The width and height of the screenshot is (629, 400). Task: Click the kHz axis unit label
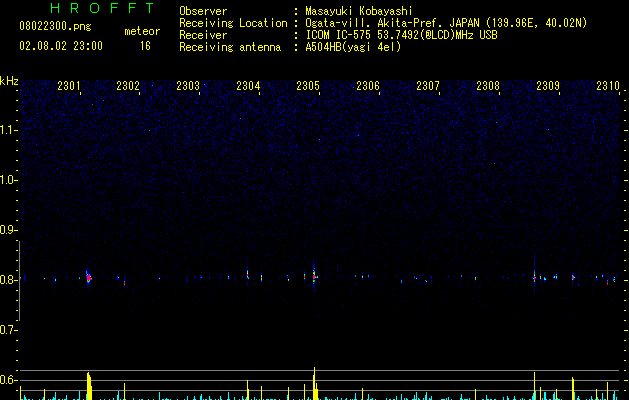pyautogui.click(x=9, y=81)
